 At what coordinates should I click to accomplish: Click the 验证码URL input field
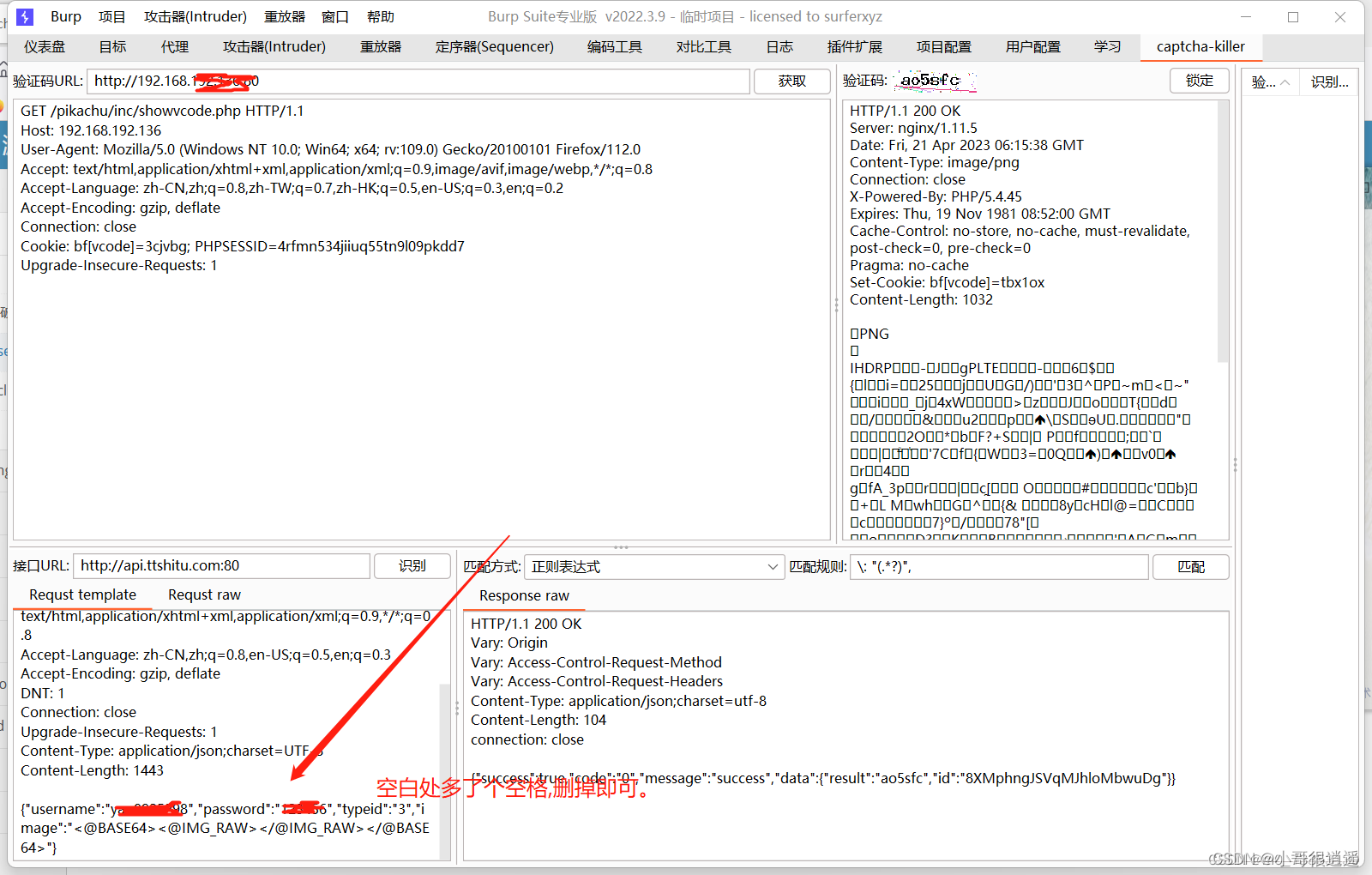pyautogui.click(x=418, y=81)
